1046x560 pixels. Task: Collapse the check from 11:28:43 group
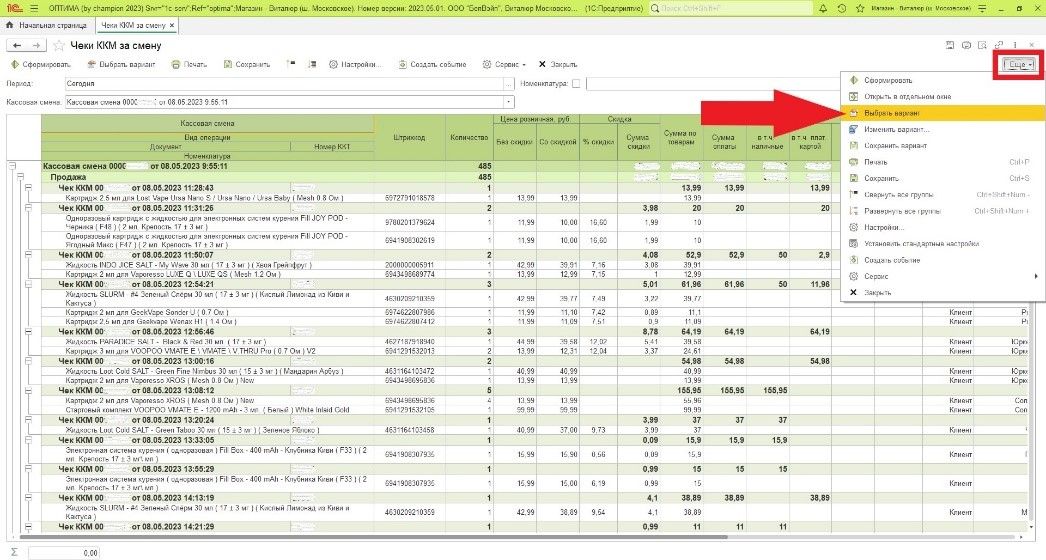[27, 188]
